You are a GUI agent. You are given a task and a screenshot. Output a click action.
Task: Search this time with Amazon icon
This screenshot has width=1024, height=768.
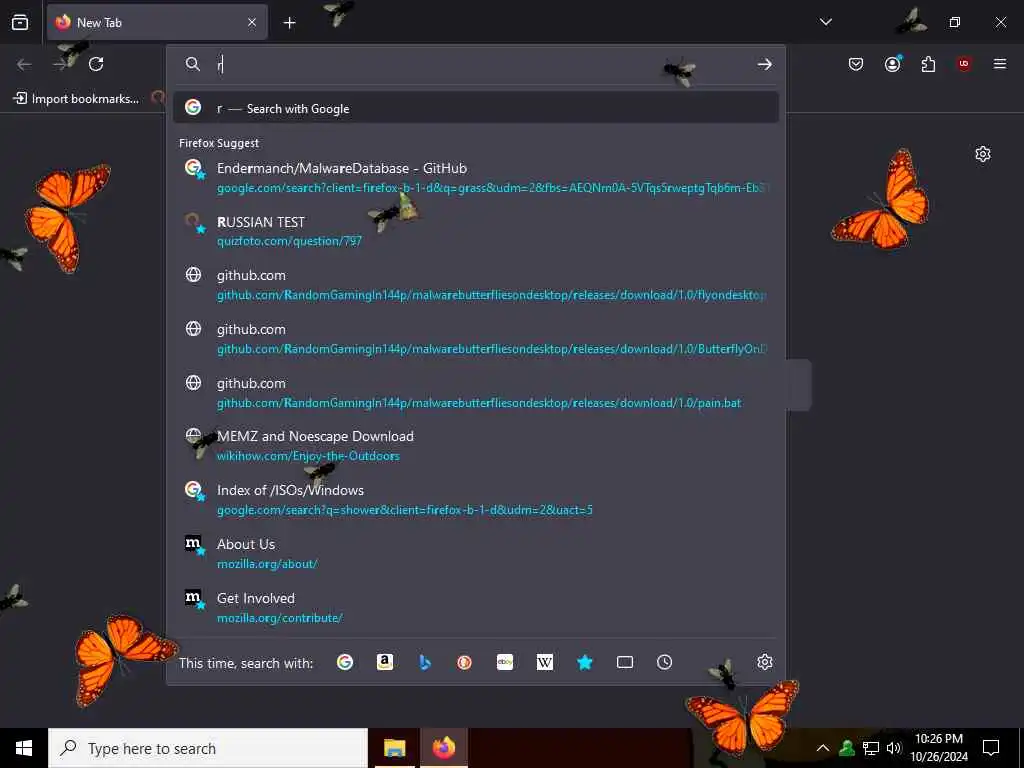[385, 662]
